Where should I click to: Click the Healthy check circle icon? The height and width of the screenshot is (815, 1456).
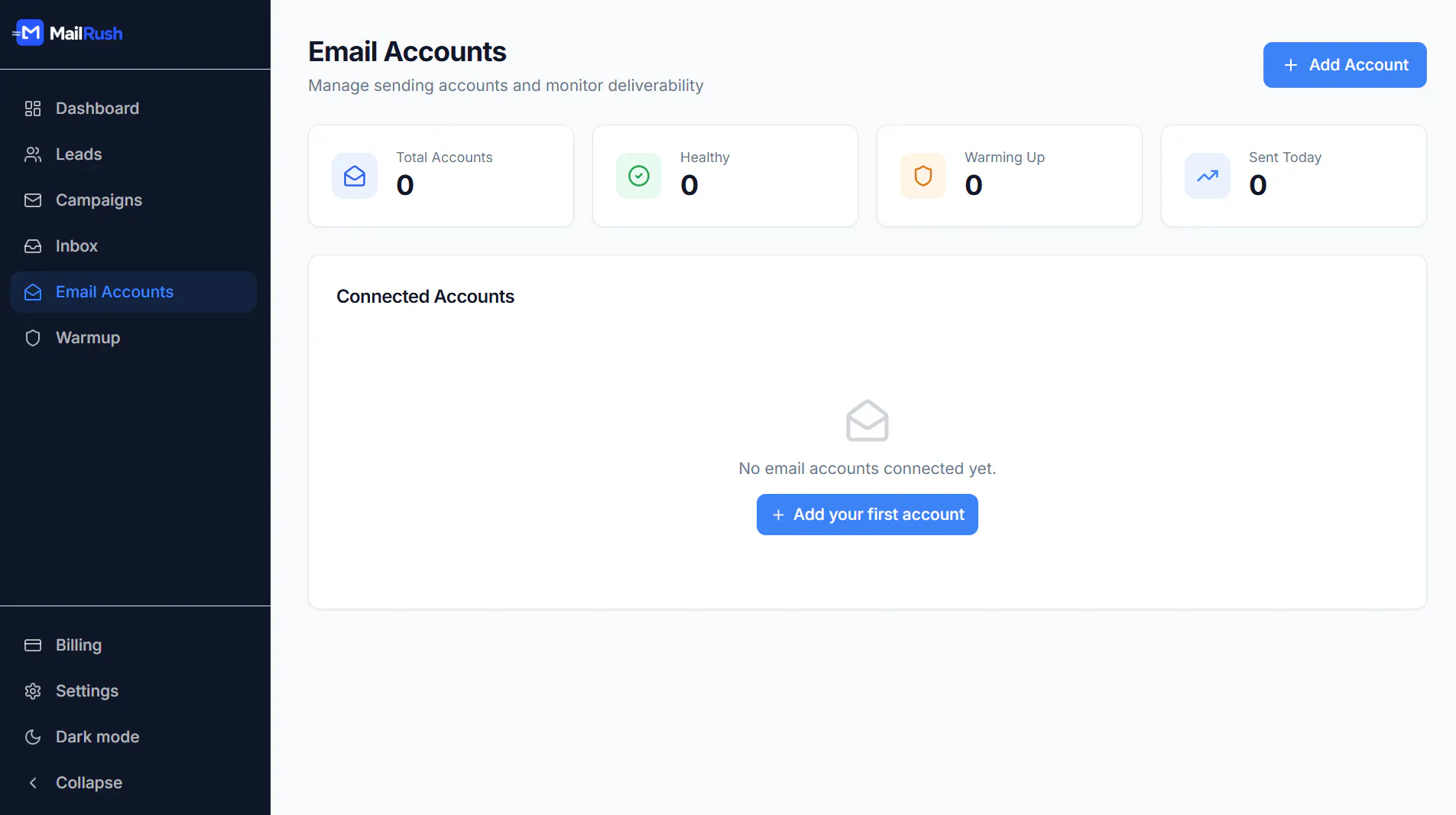pyautogui.click(x=639, y=176)
